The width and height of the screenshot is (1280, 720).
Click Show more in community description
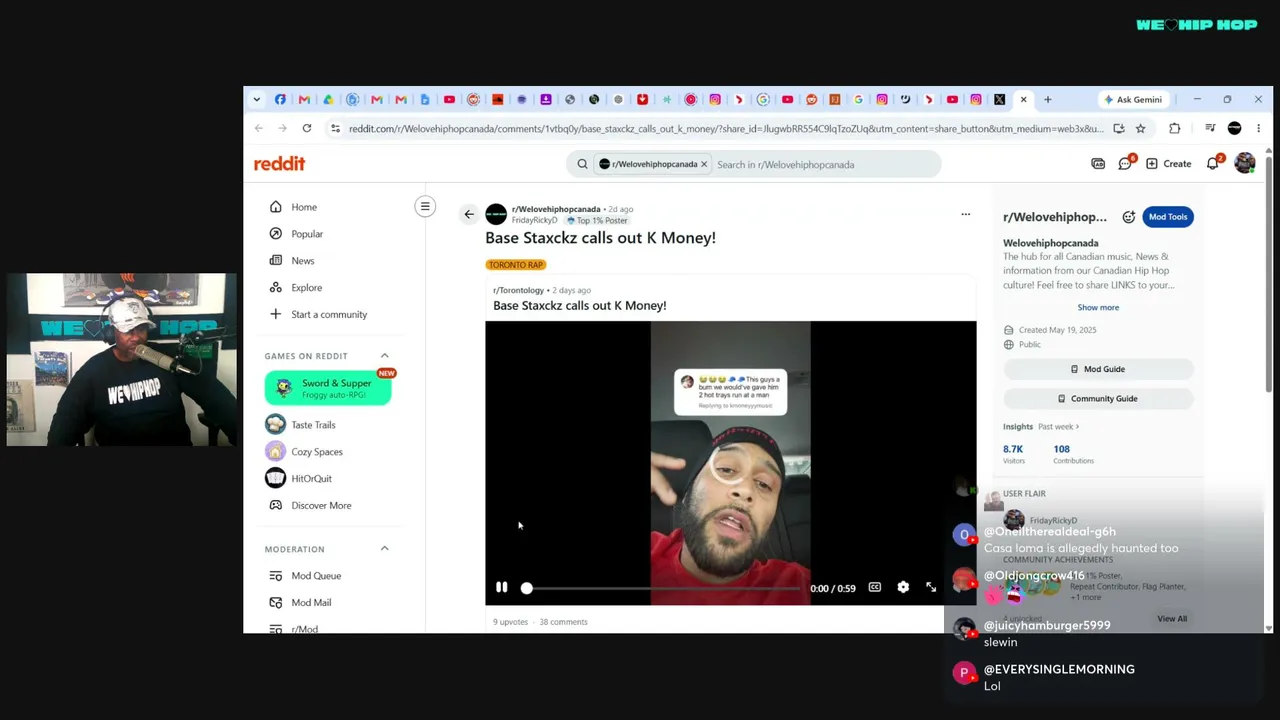tap(1098, 308)
